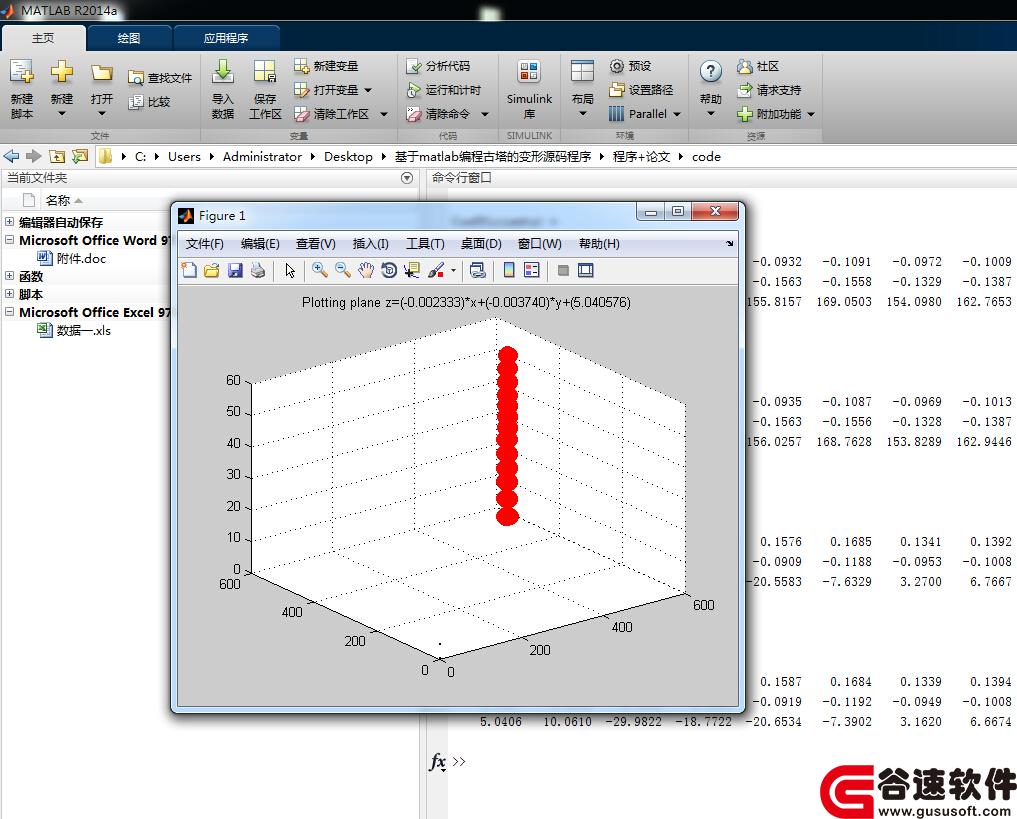Click New Figure icon in figure toolbar
This screenshot has width=1017, height=819.
point(189,270)
